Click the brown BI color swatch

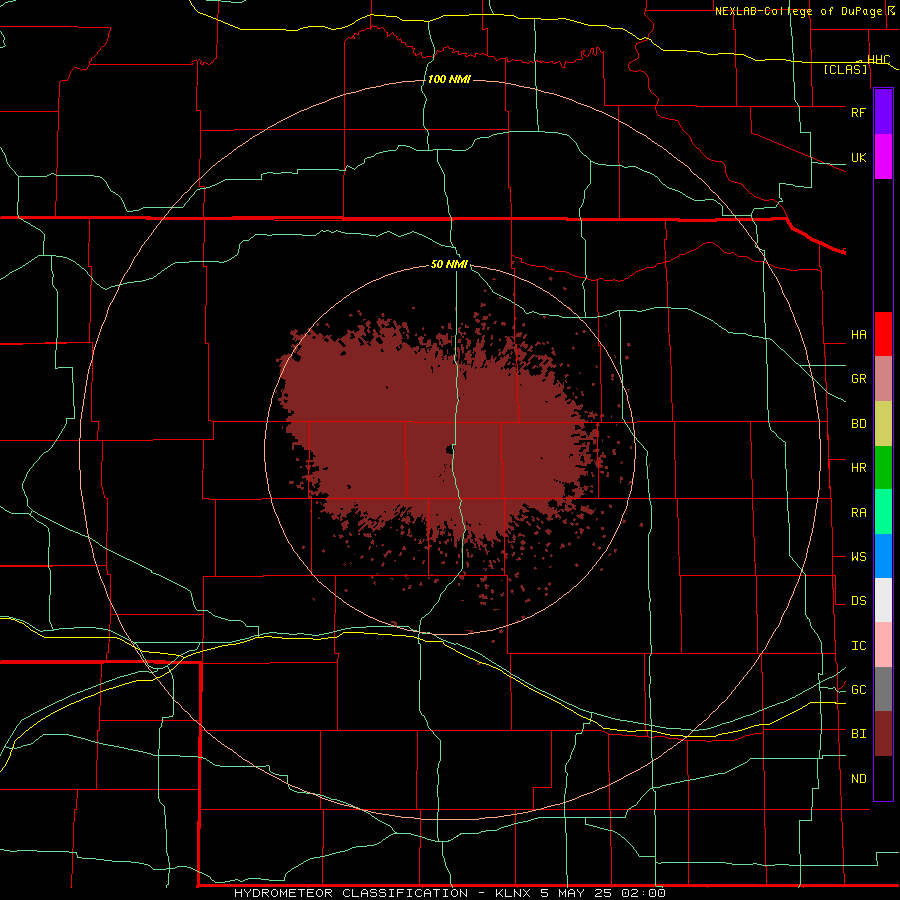(883, 734)
